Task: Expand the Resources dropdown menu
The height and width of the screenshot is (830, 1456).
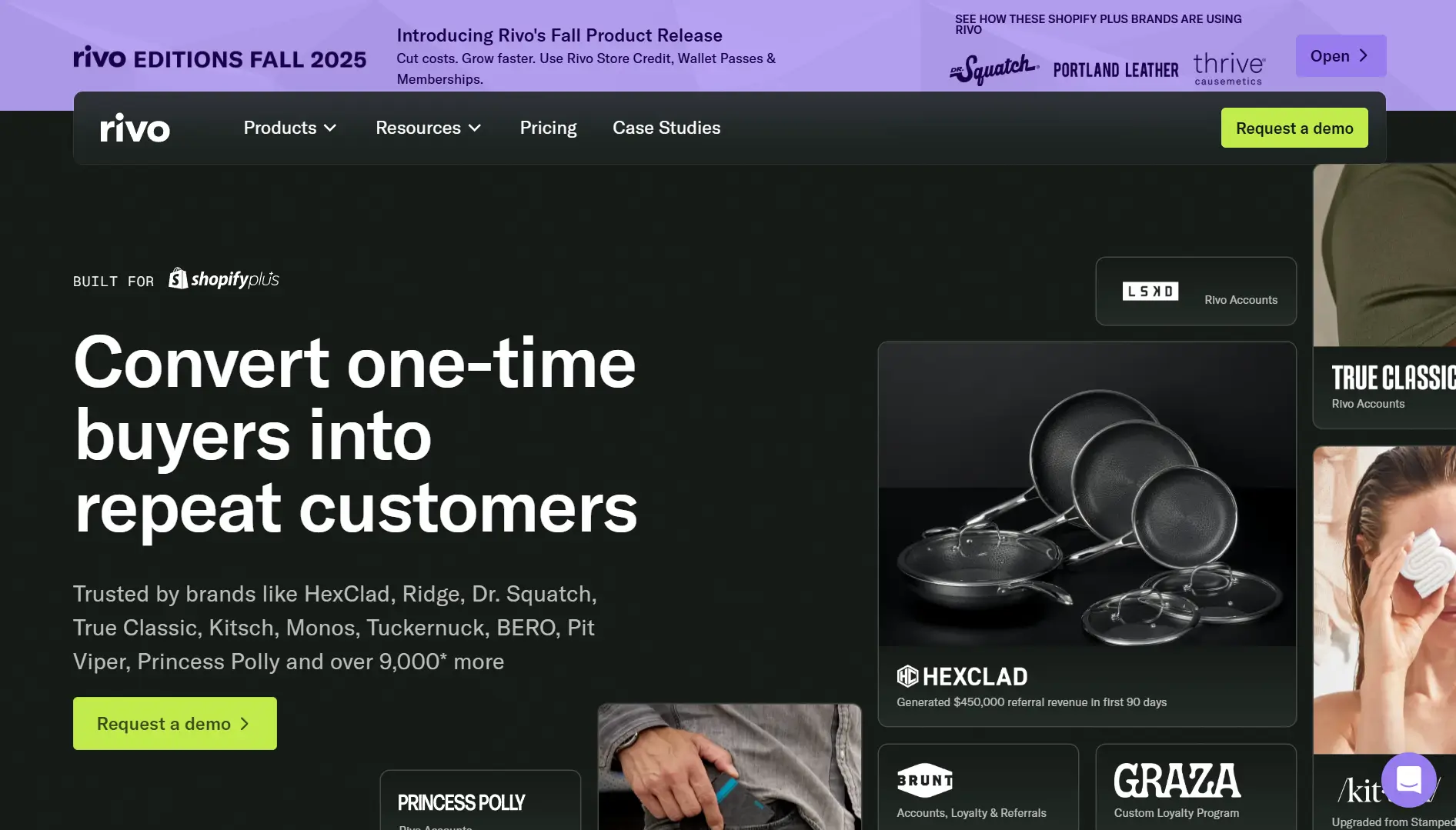Action: tap(429, 128)
